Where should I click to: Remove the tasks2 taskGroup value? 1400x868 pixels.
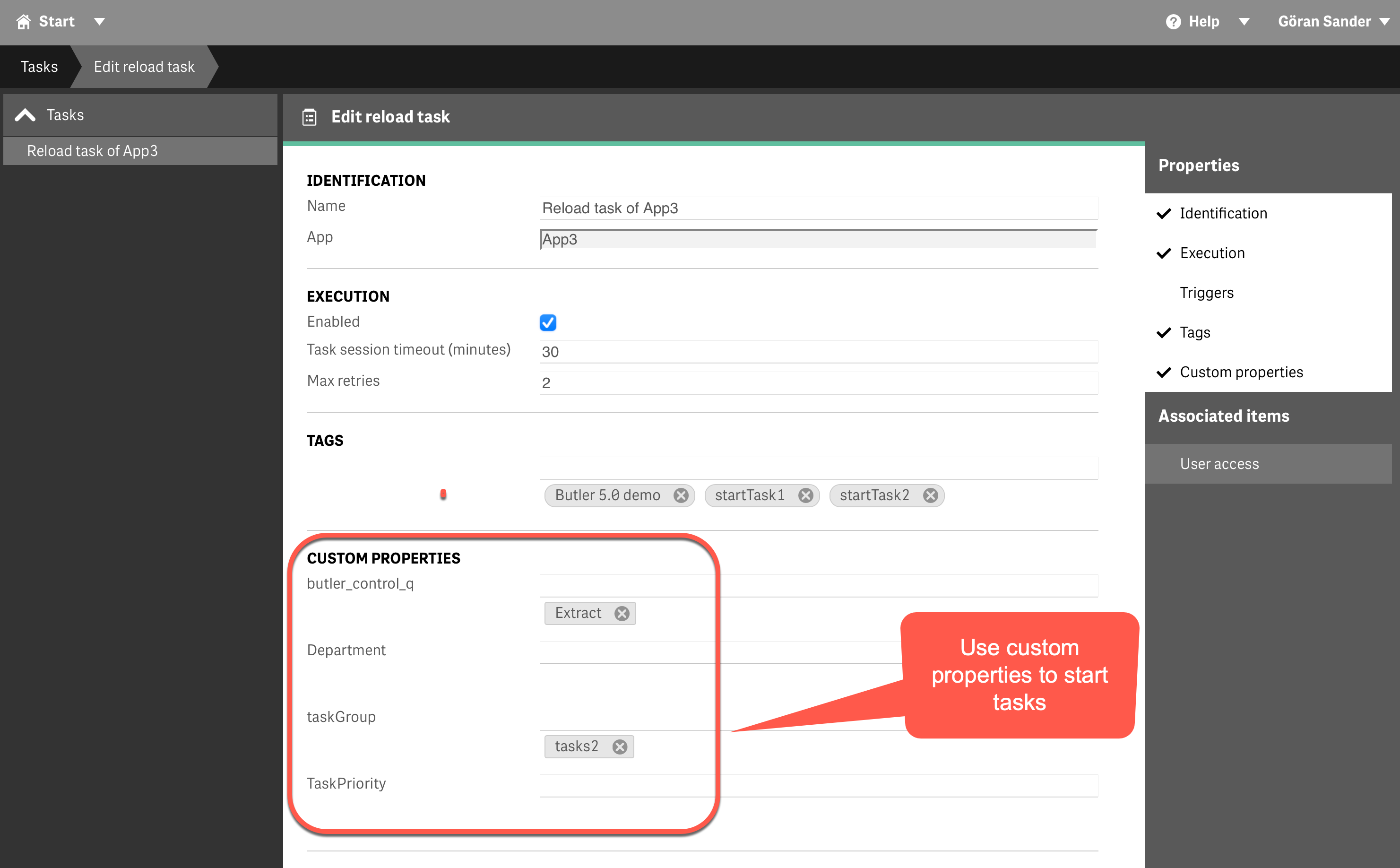619,747
